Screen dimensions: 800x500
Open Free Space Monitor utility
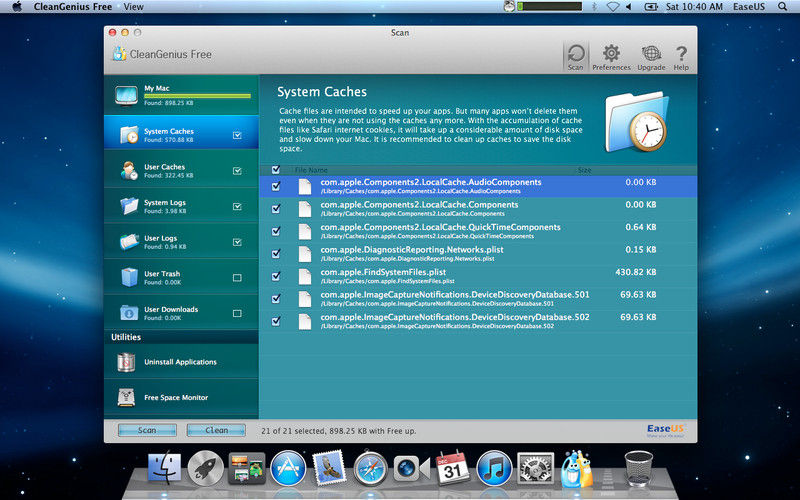pyautogui.click(x=181, y=397)
